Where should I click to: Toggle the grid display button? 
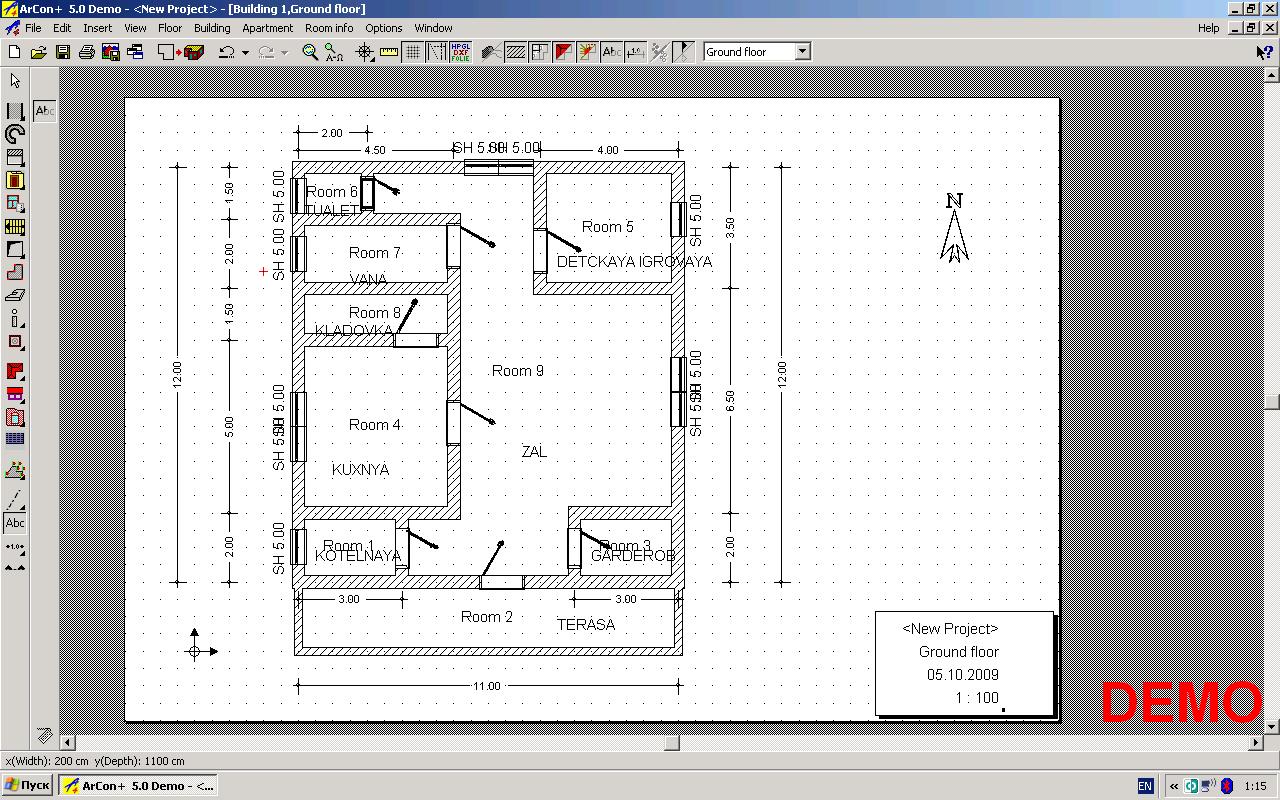[412, 51]
